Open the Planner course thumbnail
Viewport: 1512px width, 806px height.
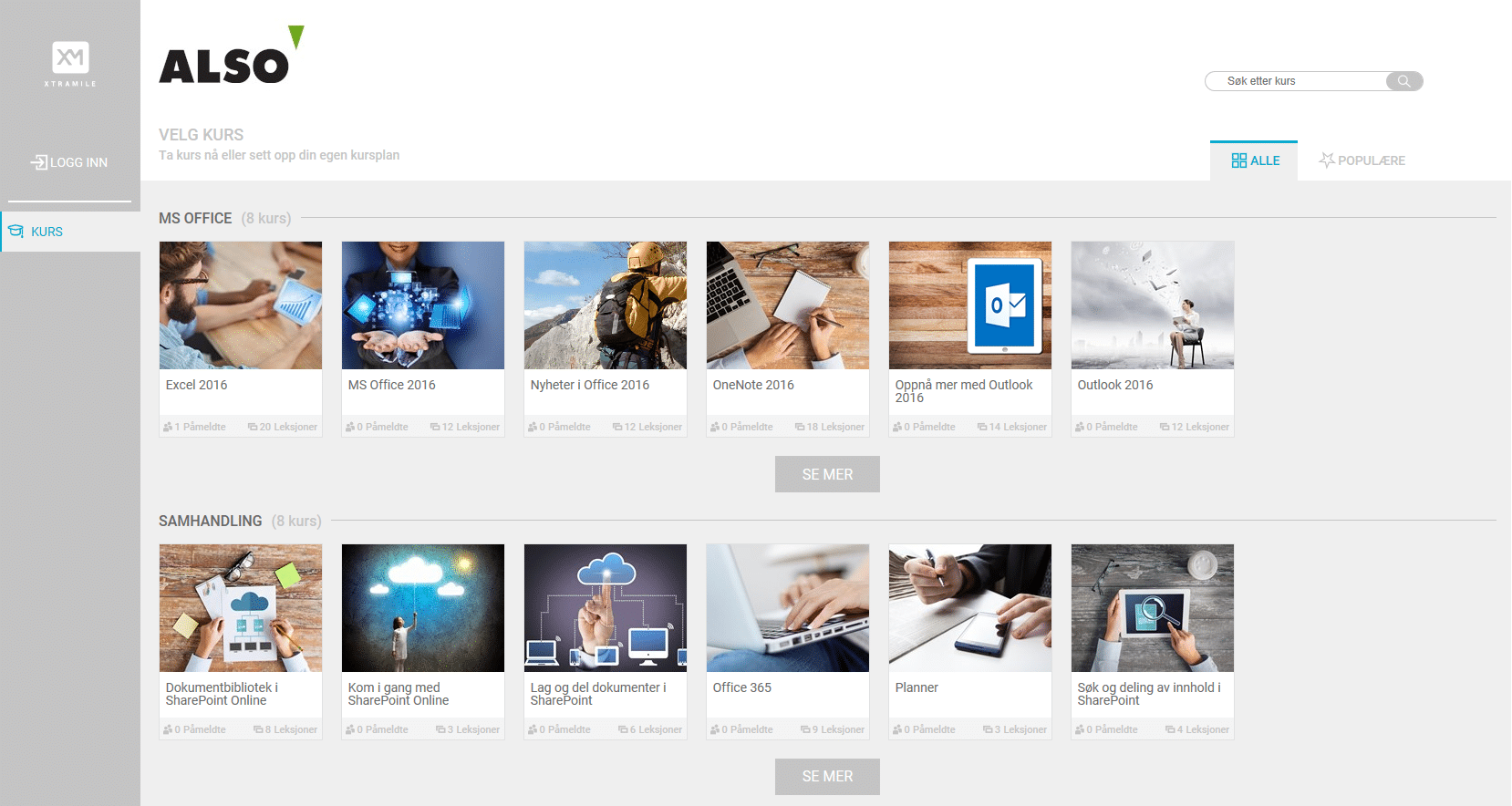click(x=970, y=608)
